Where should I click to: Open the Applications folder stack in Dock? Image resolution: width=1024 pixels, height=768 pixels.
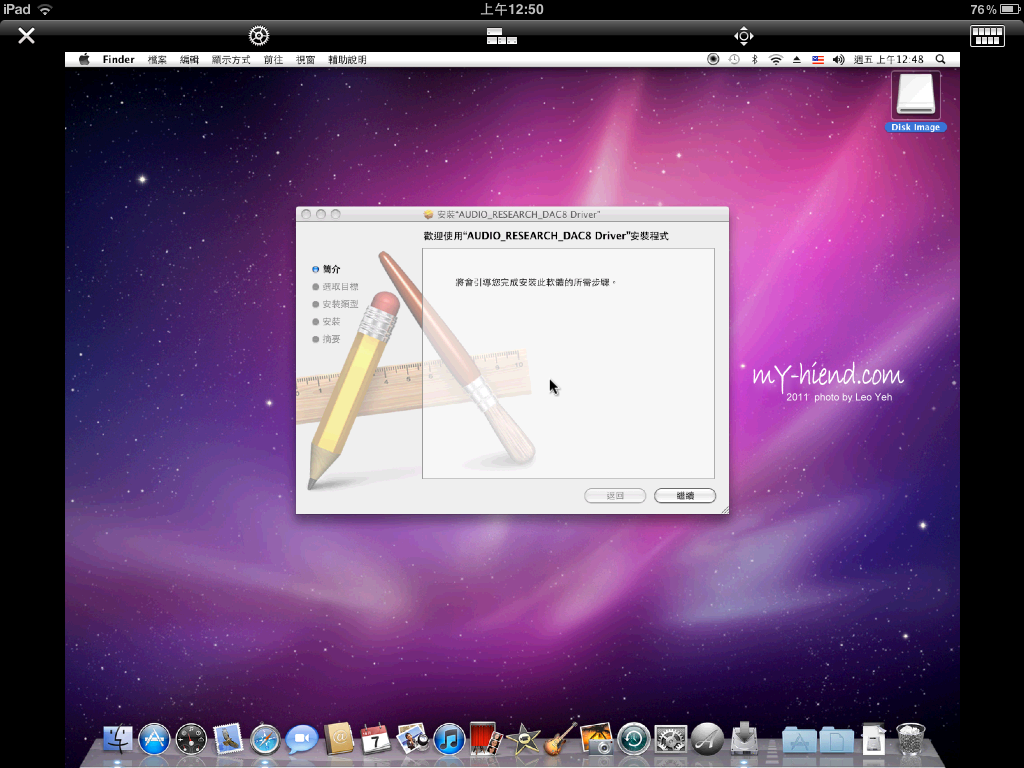(799, 740)
